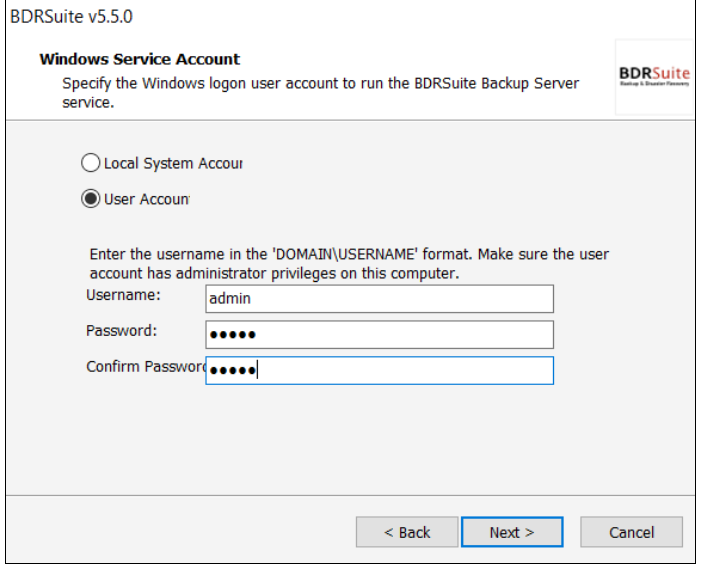Go back with the < Back button
This screenshot has width=702, height=571.
click(407, 532)
